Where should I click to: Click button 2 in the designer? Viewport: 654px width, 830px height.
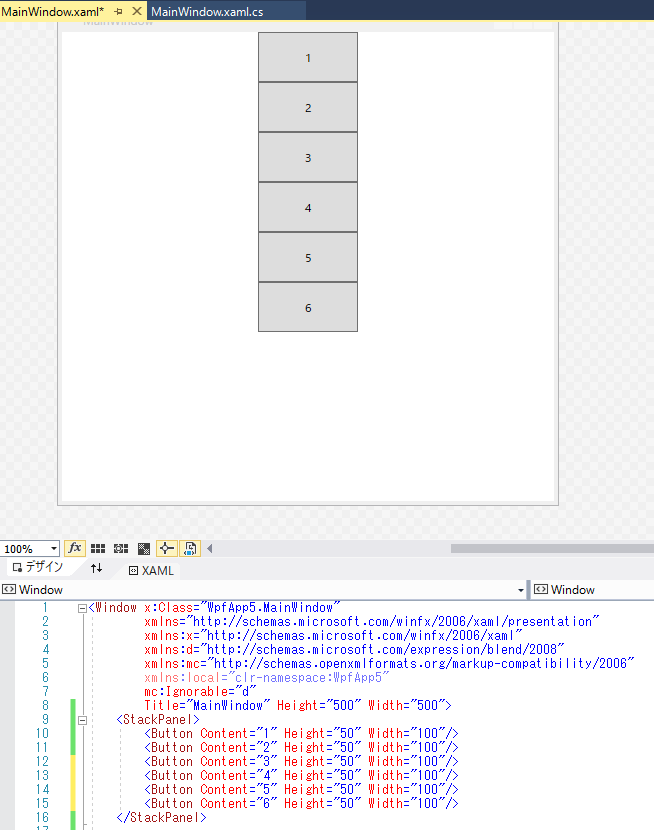(x=308, y=107)
